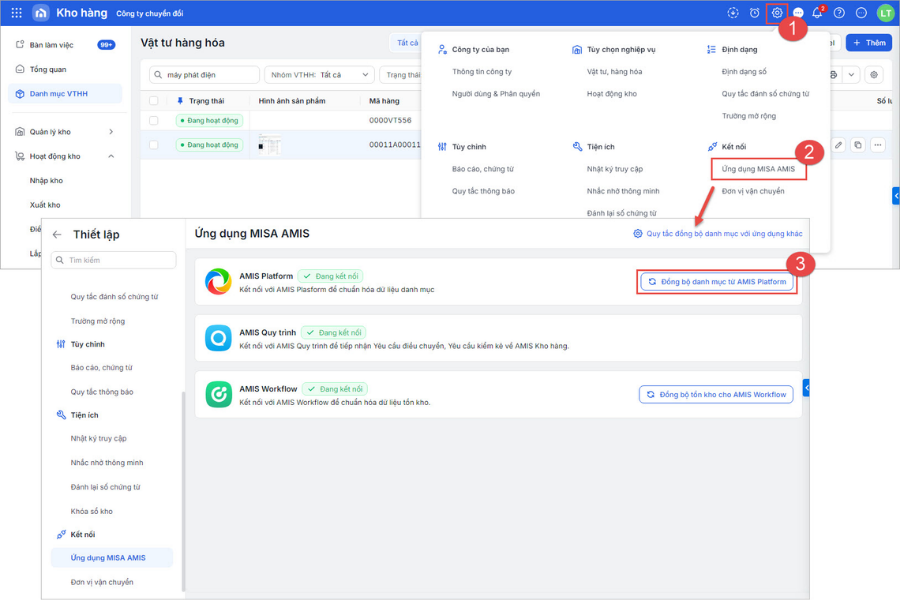Image resolution: width=900 pixels, height=600 pixels.
Task: Open the chat messages icon
Action: [x=798, y=13]
